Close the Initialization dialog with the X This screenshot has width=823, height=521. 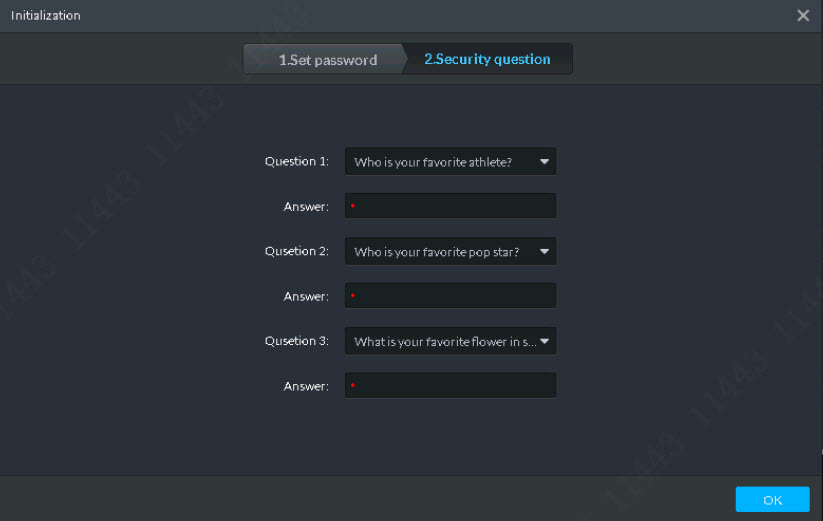[803, 16]
